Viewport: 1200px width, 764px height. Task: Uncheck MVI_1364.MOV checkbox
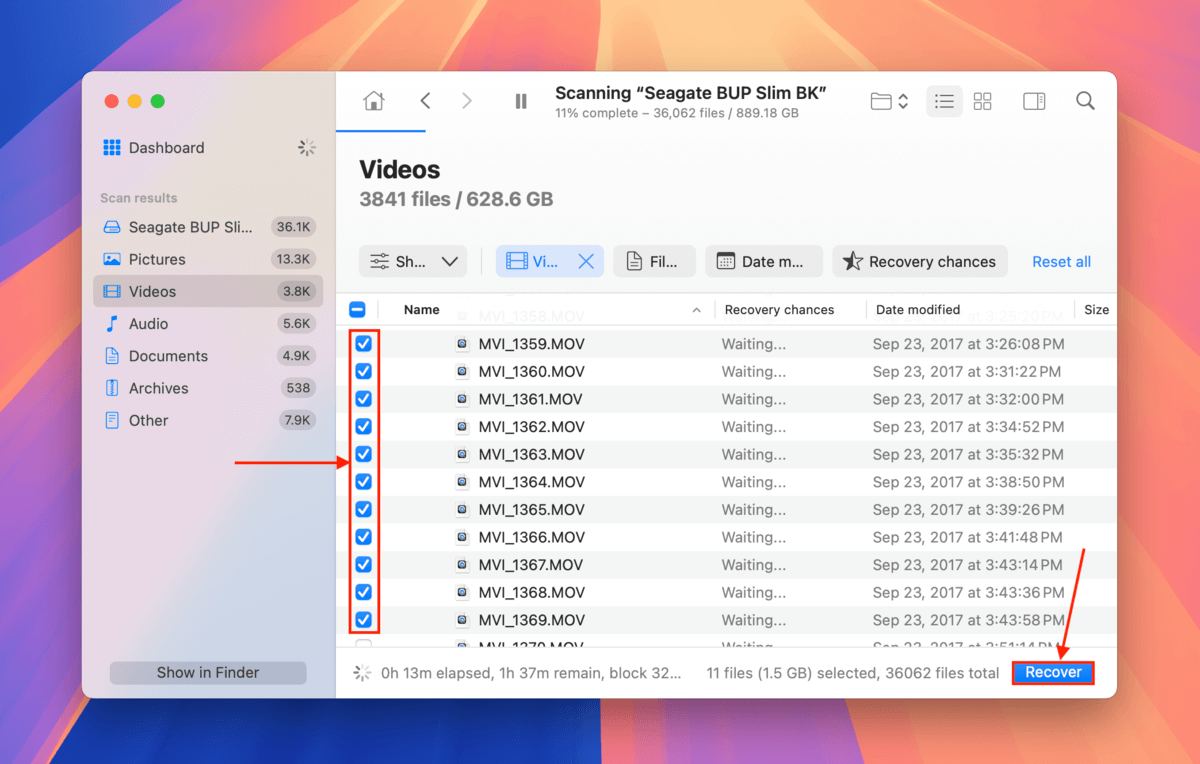[x=364, y=482]
